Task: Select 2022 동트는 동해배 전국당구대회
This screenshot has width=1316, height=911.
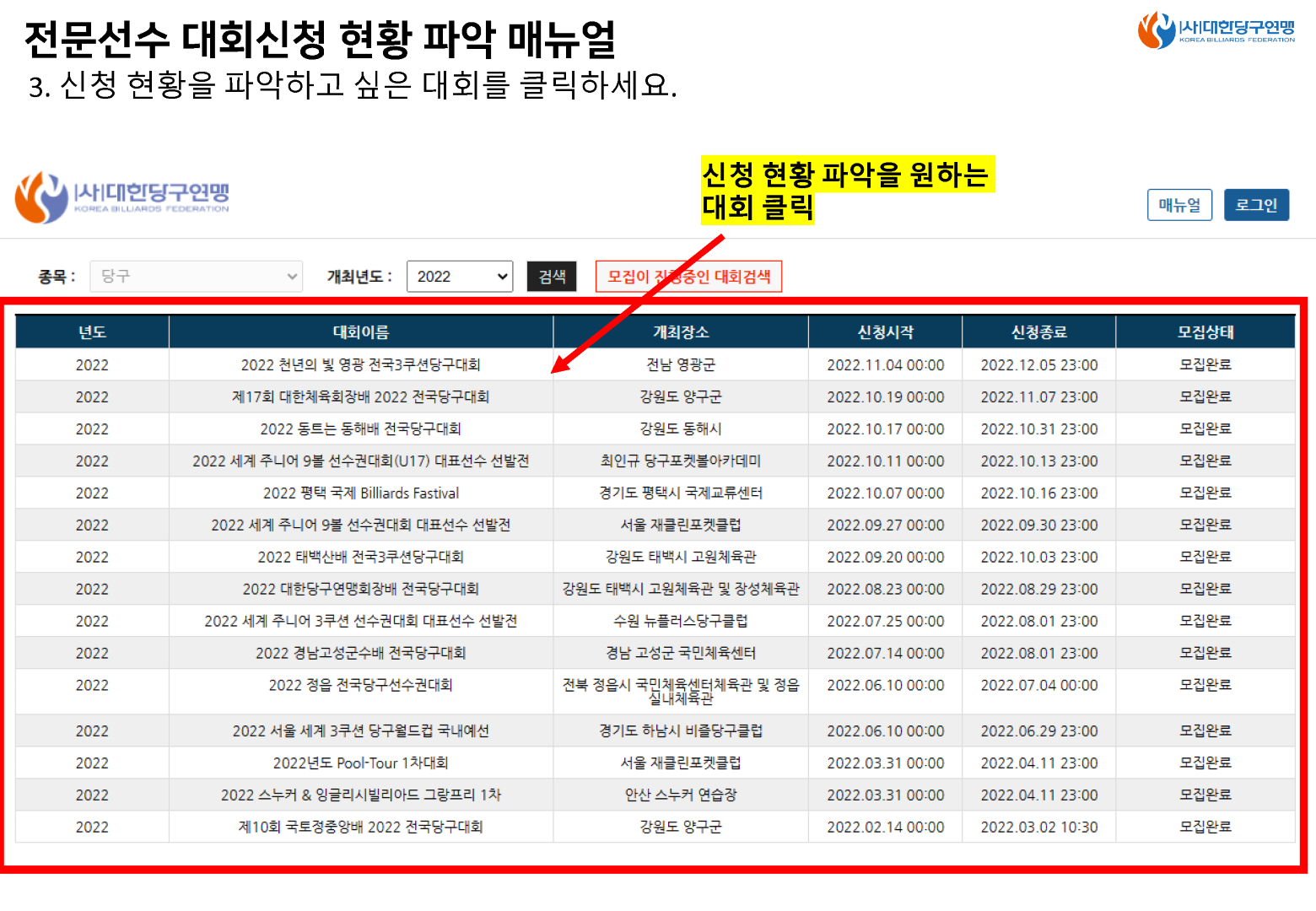Action: (361, 429)
